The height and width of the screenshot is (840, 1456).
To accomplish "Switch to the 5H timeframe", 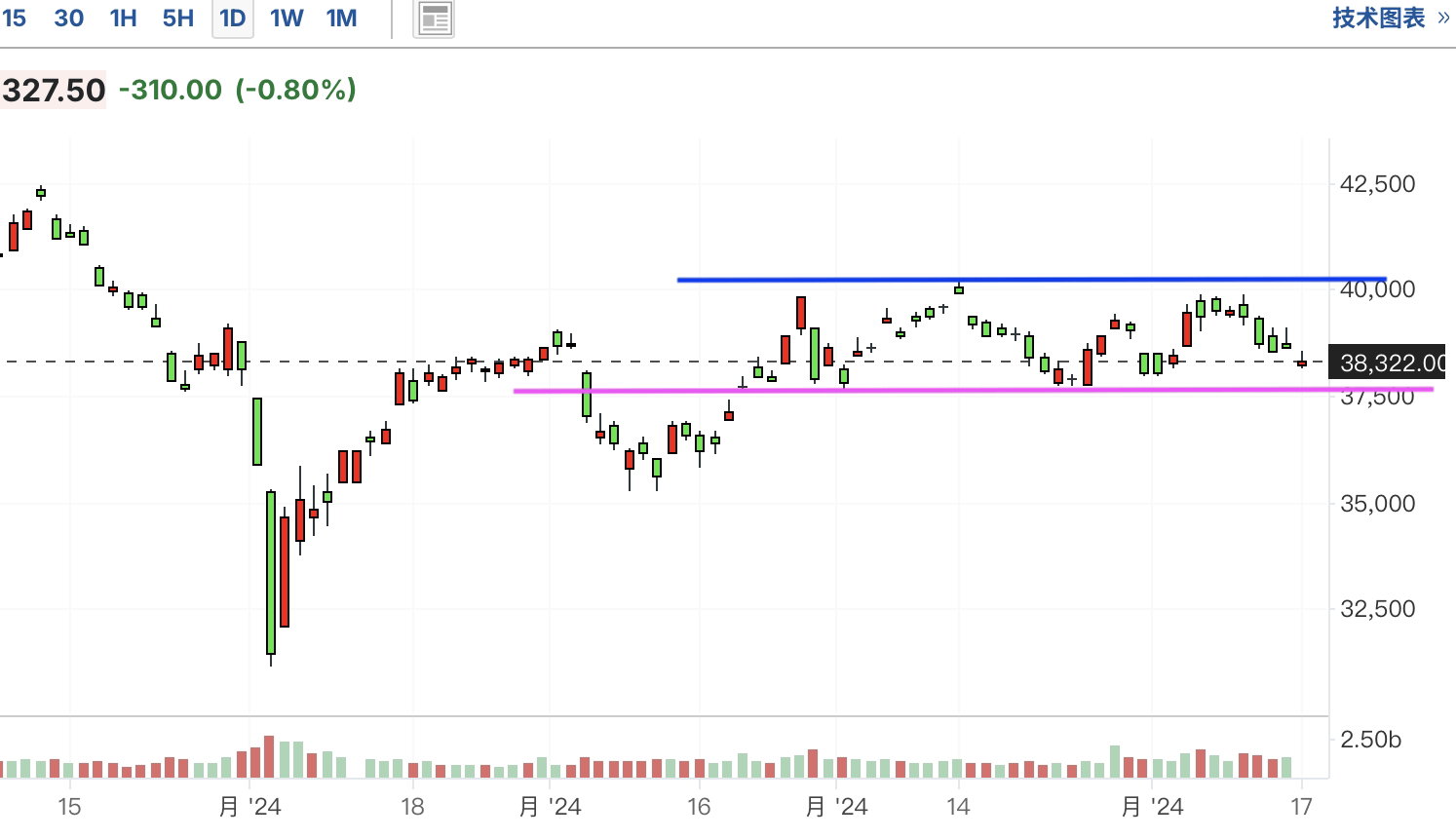I will (x=178, y=18).
